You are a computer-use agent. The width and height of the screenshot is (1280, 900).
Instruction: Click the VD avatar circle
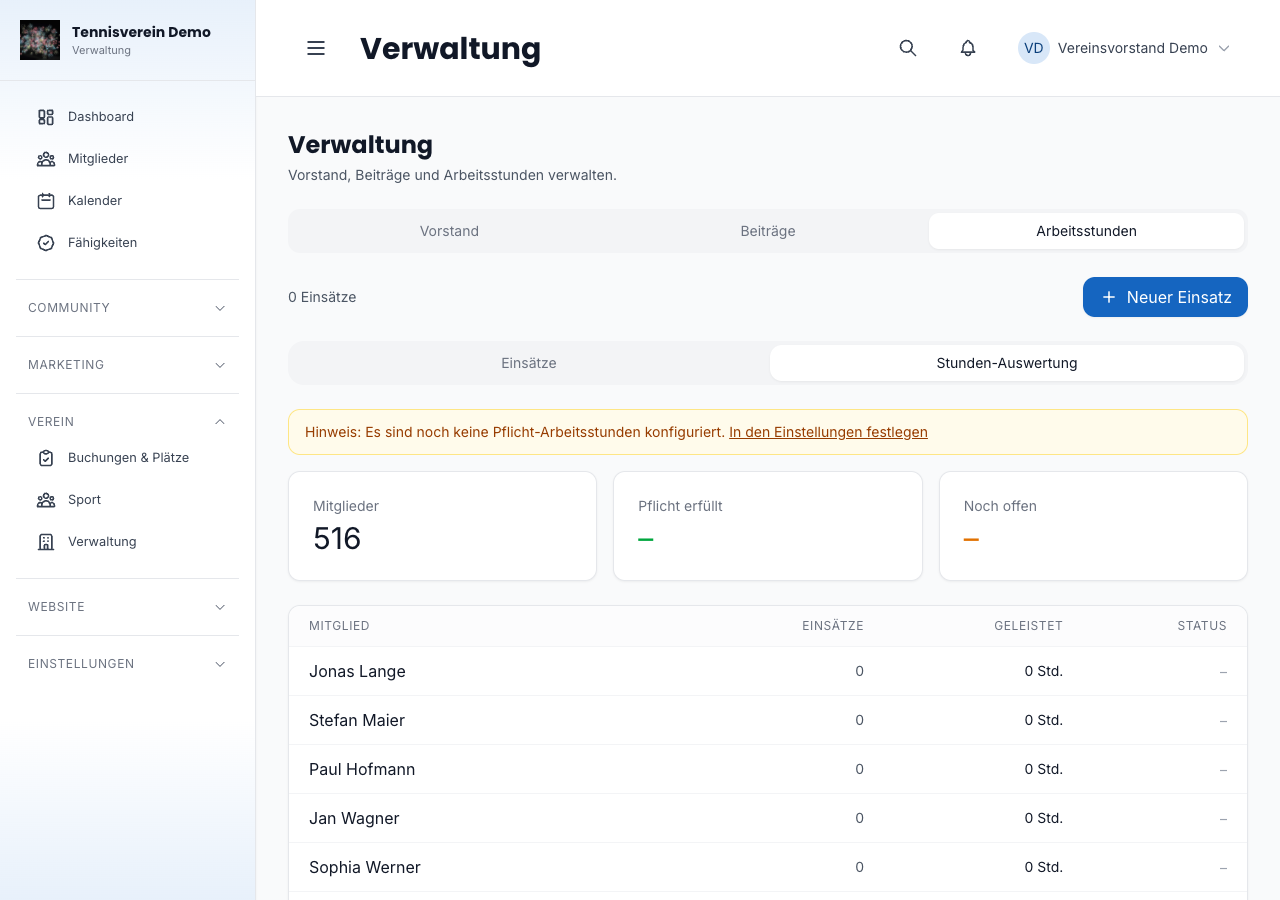1034,48
